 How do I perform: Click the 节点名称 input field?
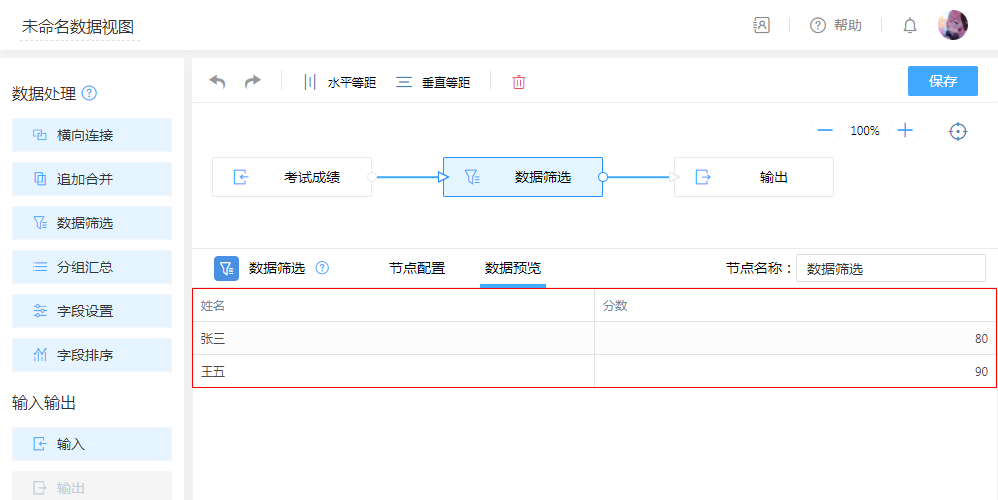coord(890,268)
